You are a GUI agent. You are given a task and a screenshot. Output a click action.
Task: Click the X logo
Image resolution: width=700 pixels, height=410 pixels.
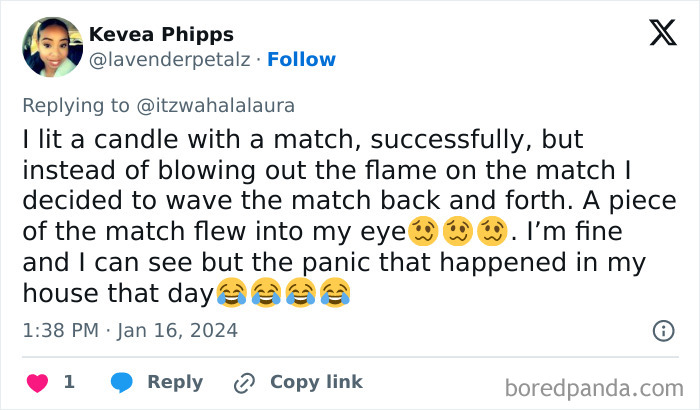tap(662, 35)
